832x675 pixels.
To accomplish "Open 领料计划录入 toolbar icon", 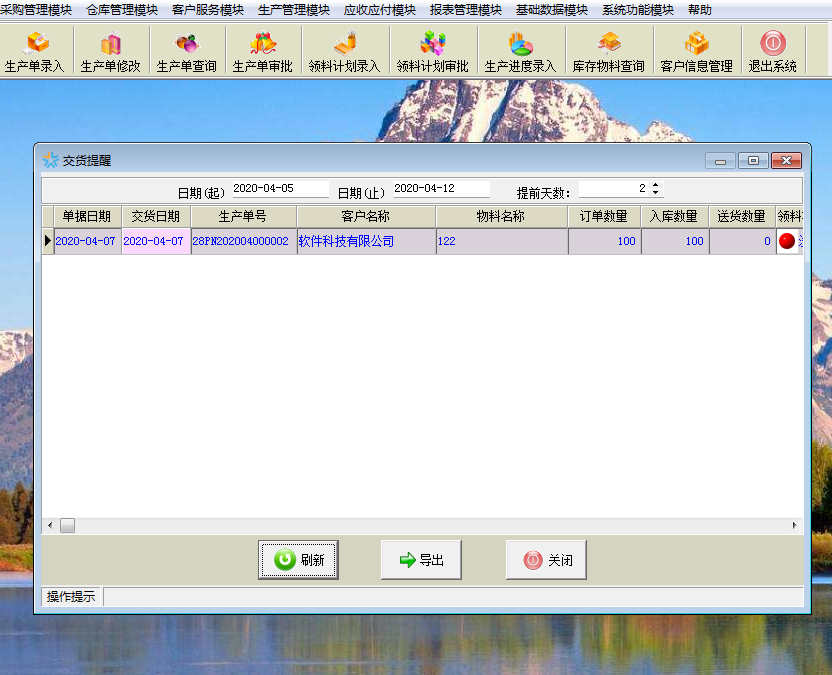I will pos(344,52).
